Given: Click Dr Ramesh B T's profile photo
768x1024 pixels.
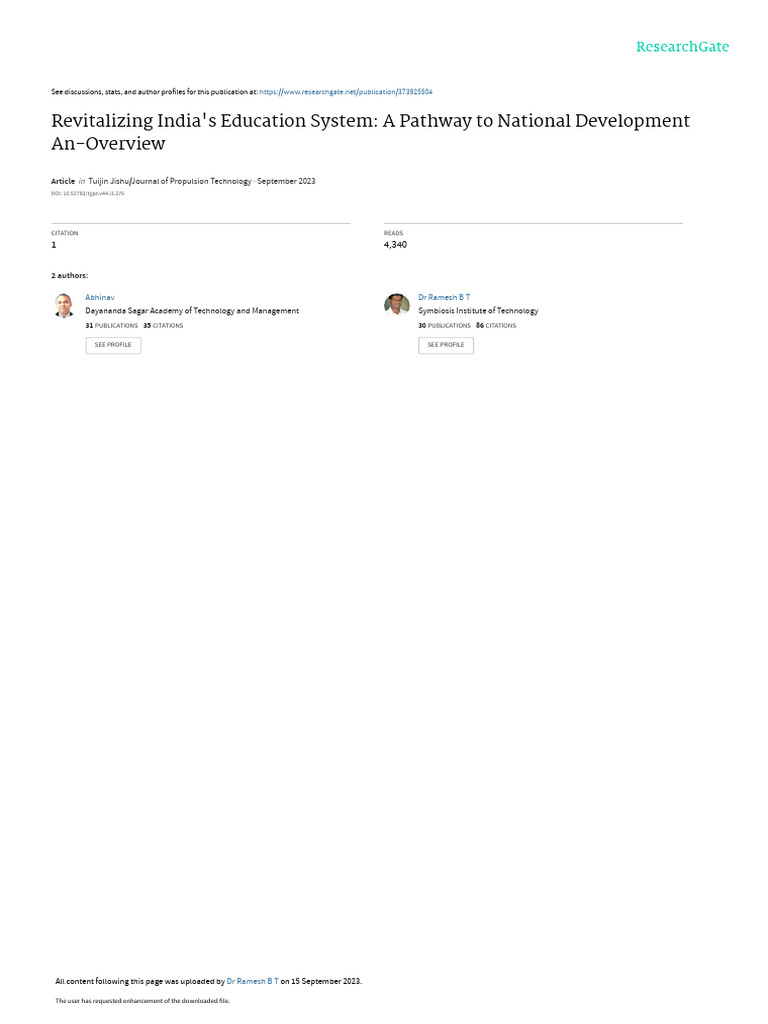Looking at the screenshot, I should [x=396, y=304].
